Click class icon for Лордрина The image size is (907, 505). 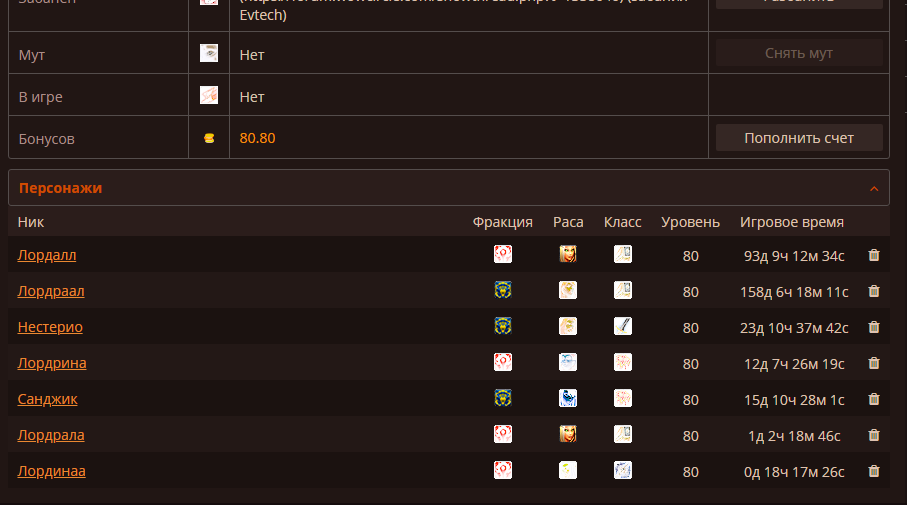click(x=623, y=362)
